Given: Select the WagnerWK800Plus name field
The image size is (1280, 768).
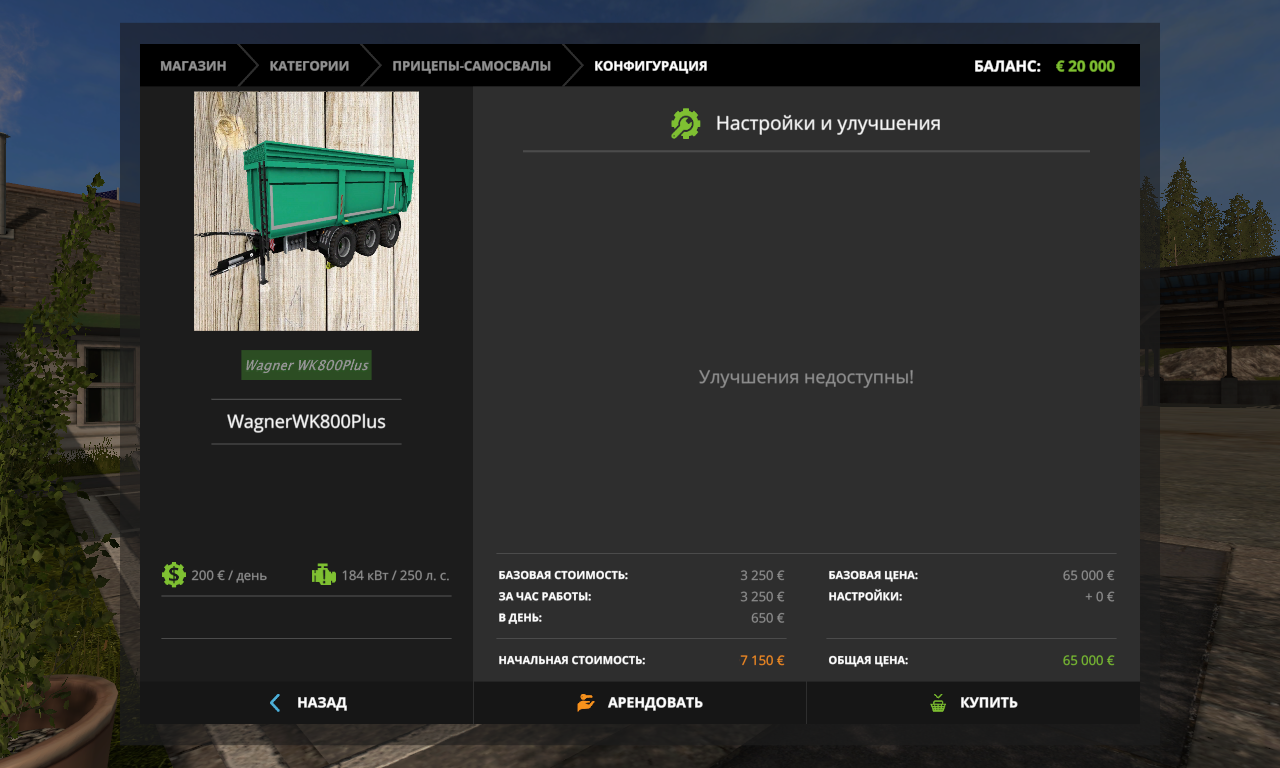Looking at the screenshot, I should coord(306,422).
